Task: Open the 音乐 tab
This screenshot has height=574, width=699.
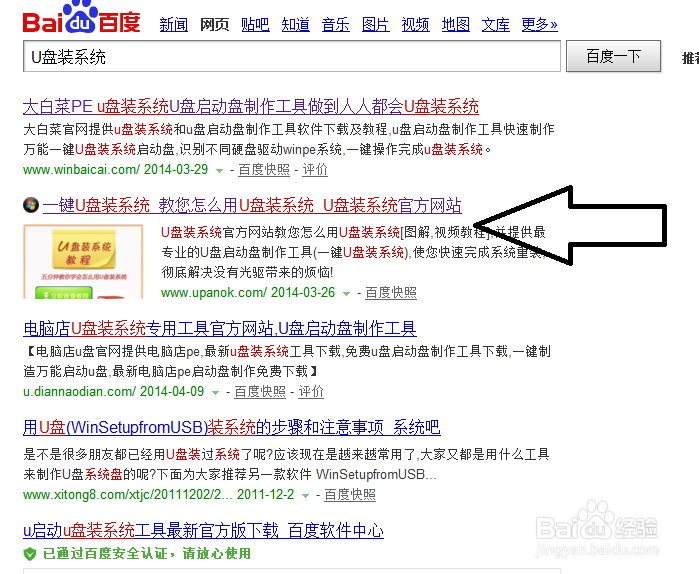Action: point(335,25)
